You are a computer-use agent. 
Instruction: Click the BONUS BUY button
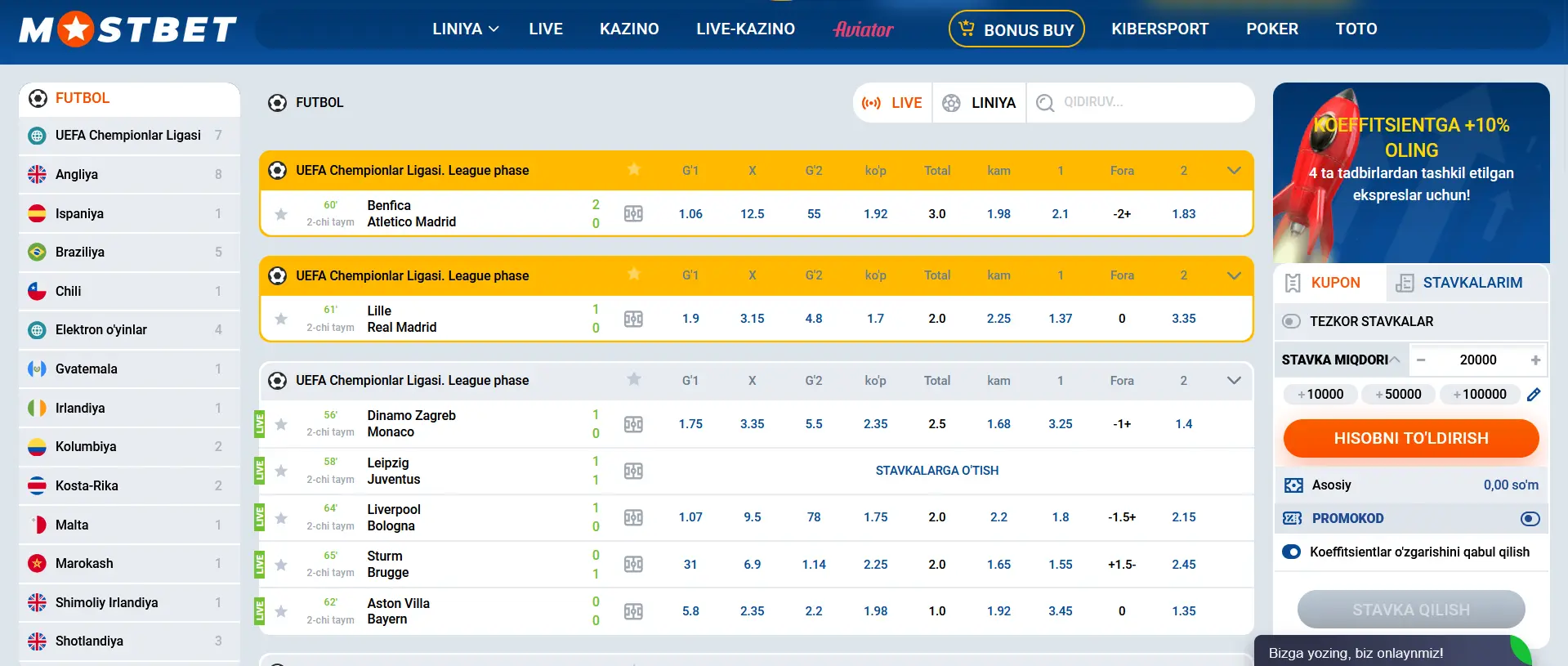(1016, 29)
